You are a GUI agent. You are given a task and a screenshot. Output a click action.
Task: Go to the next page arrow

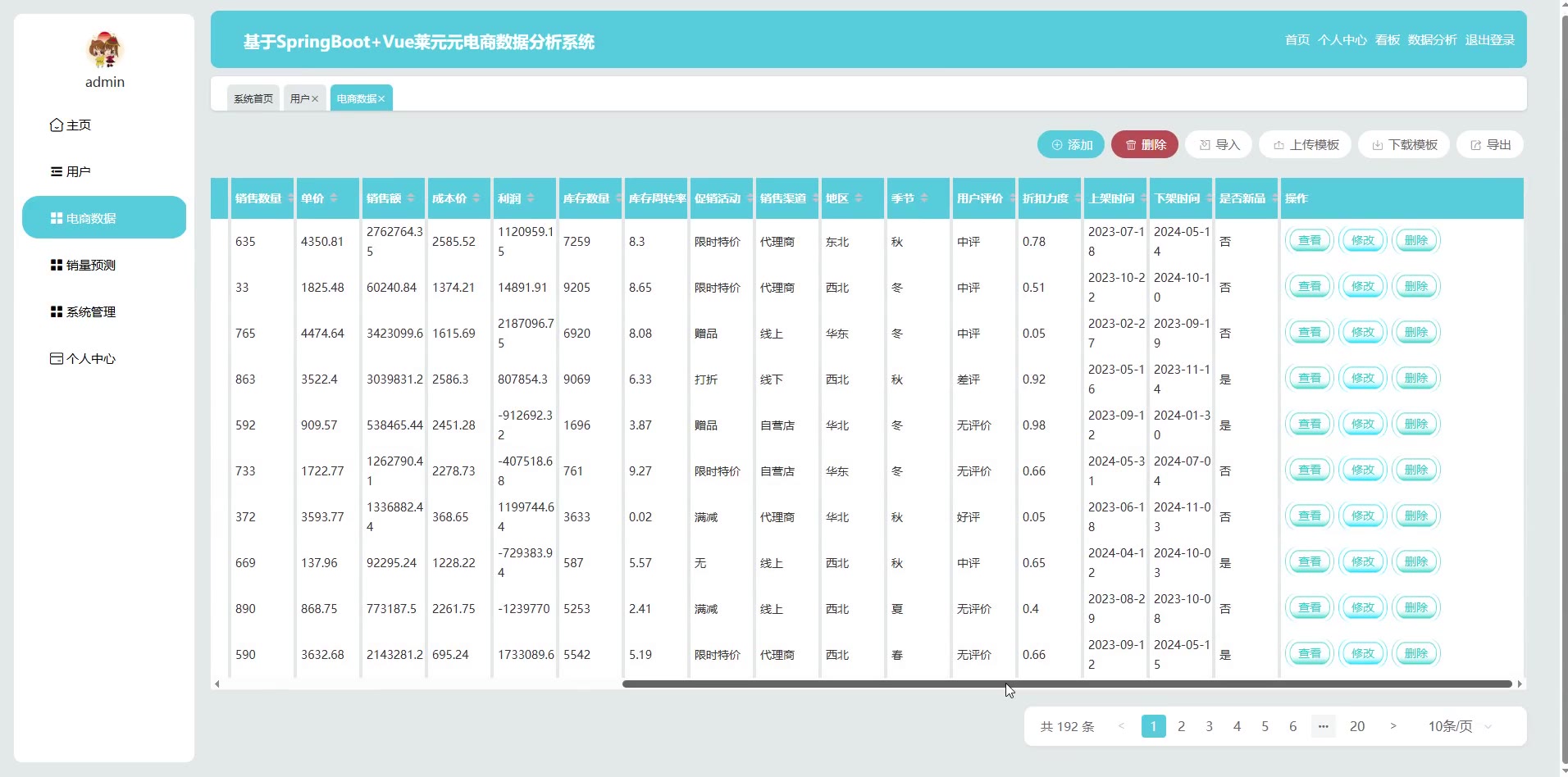(1393, 727)
